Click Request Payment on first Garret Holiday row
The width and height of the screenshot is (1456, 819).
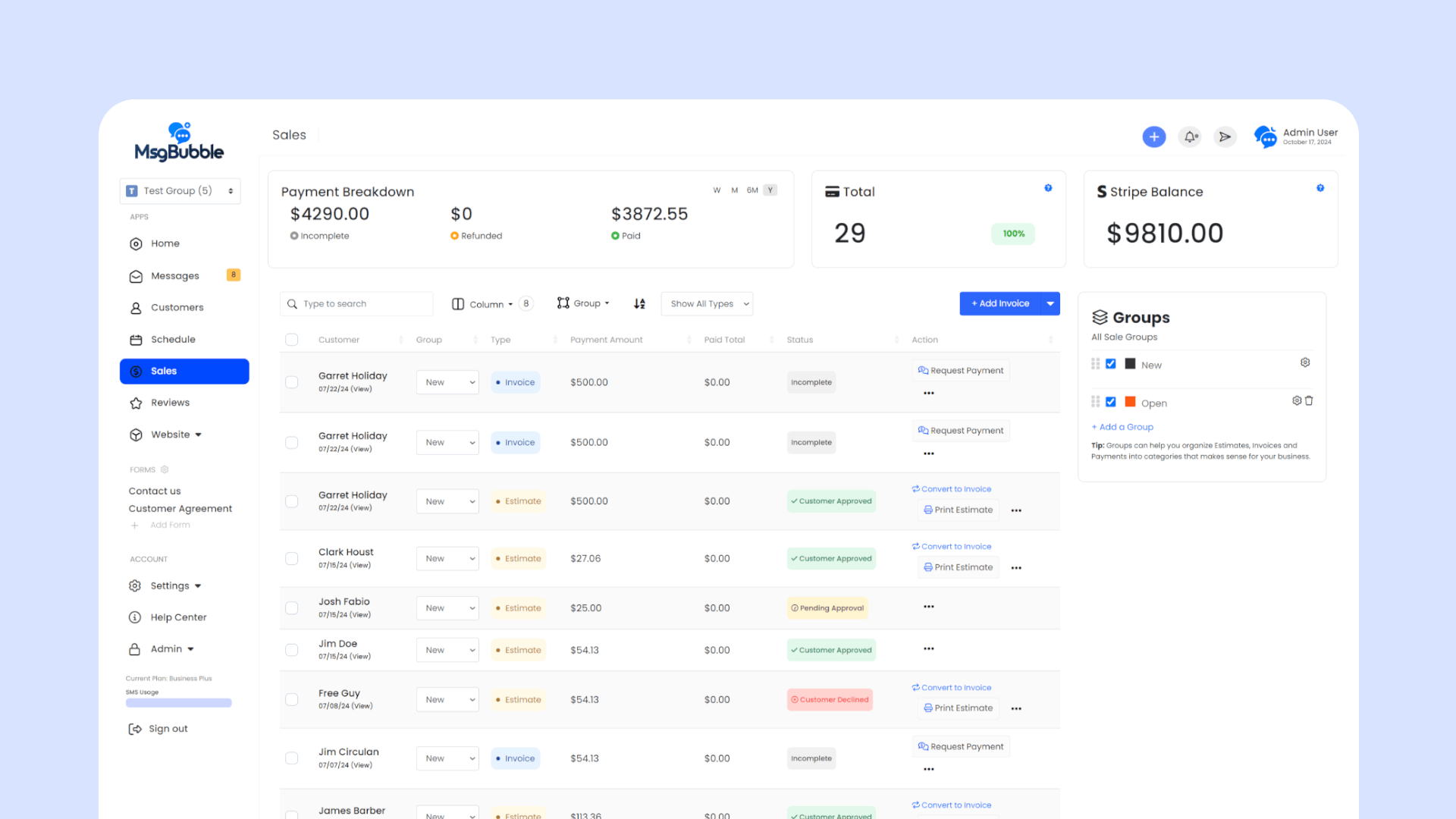coord(960,371)
